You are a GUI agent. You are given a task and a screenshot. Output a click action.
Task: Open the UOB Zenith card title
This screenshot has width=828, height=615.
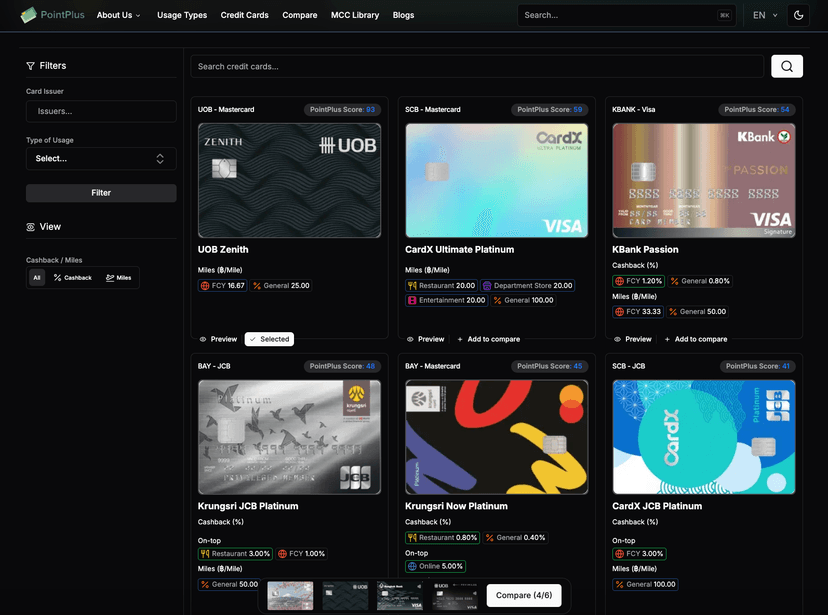pos(223,250)
